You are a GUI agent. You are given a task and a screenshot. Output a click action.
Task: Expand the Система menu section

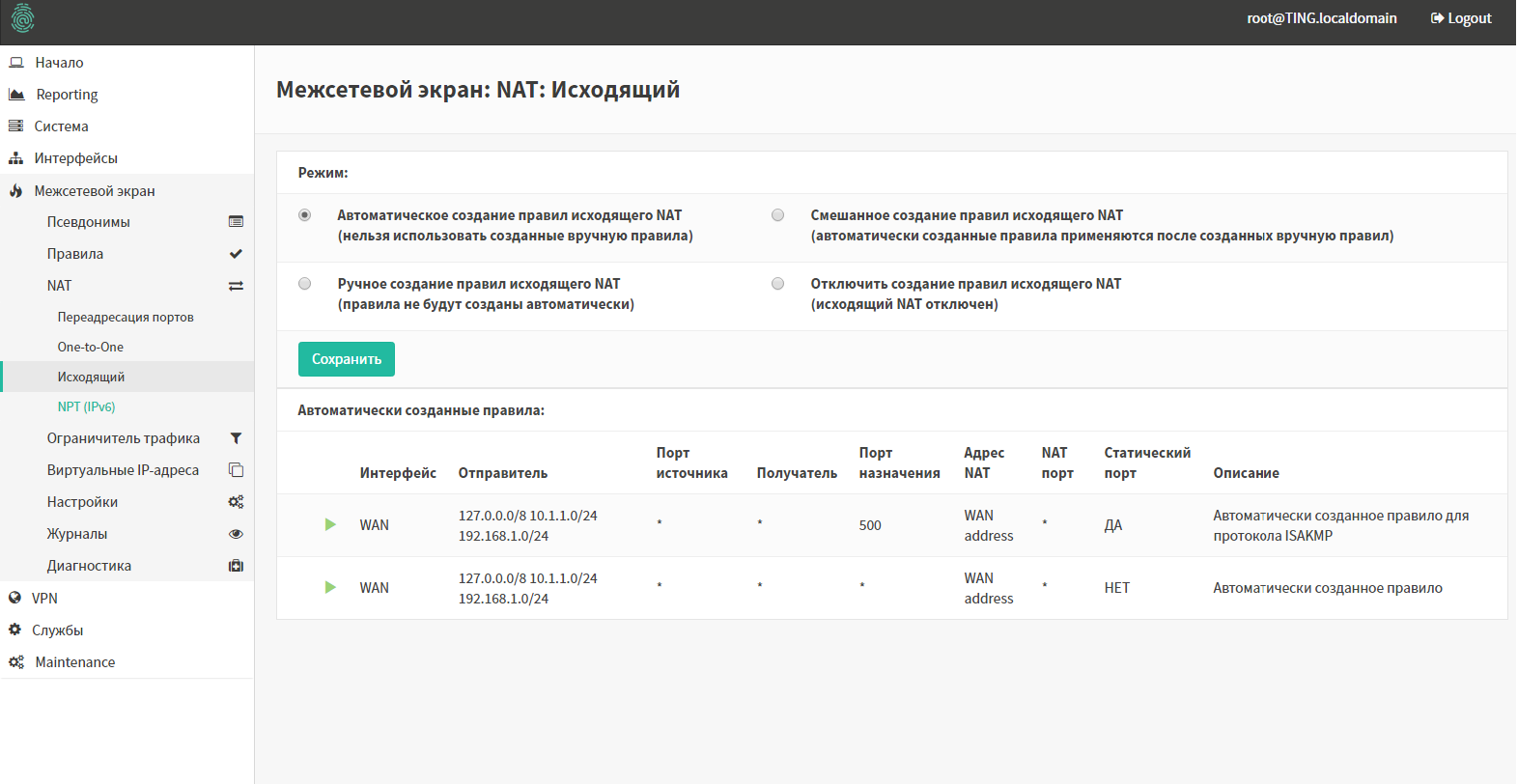pyautogui.click(x=61, y=126)
